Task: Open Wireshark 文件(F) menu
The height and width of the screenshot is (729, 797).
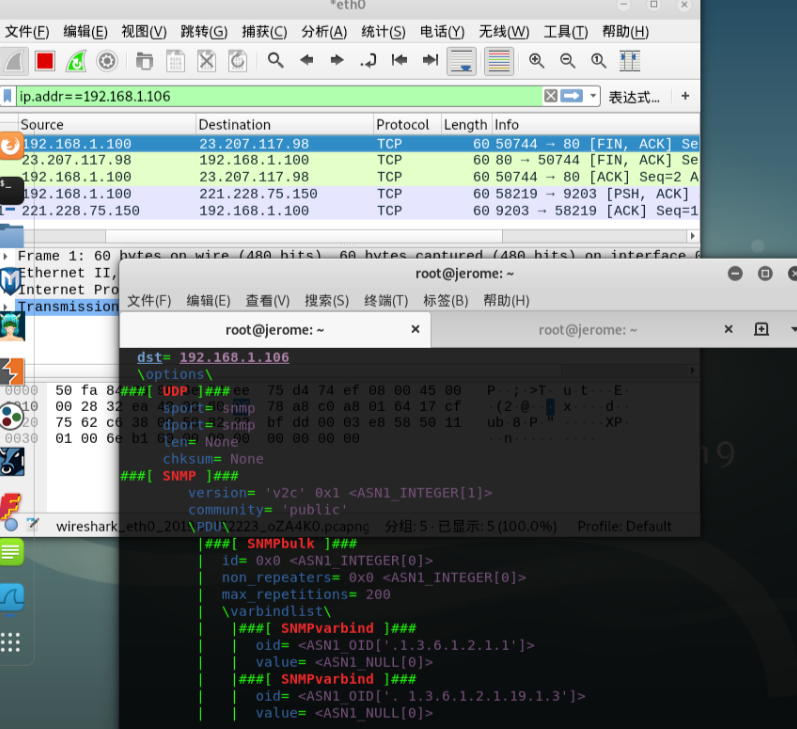Action: coord(27,32)
